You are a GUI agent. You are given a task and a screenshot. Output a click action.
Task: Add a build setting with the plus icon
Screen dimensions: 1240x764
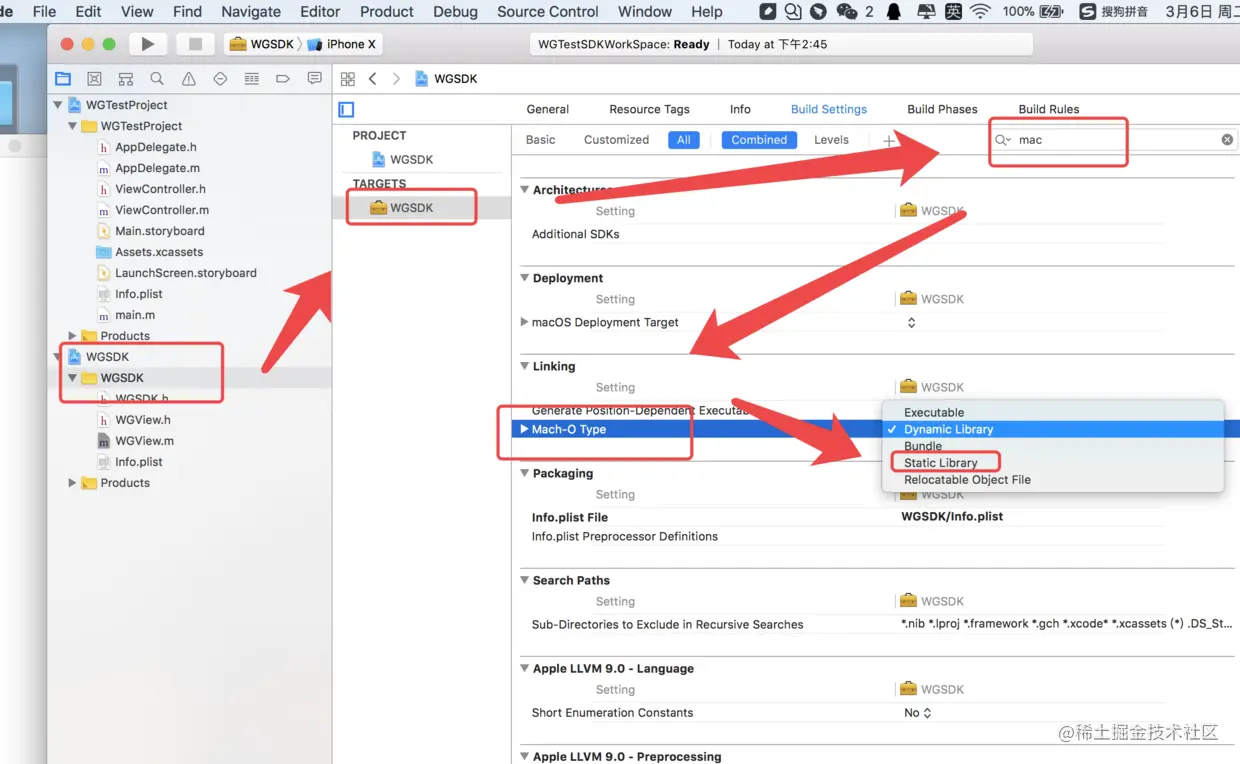[x=888, y=141]
